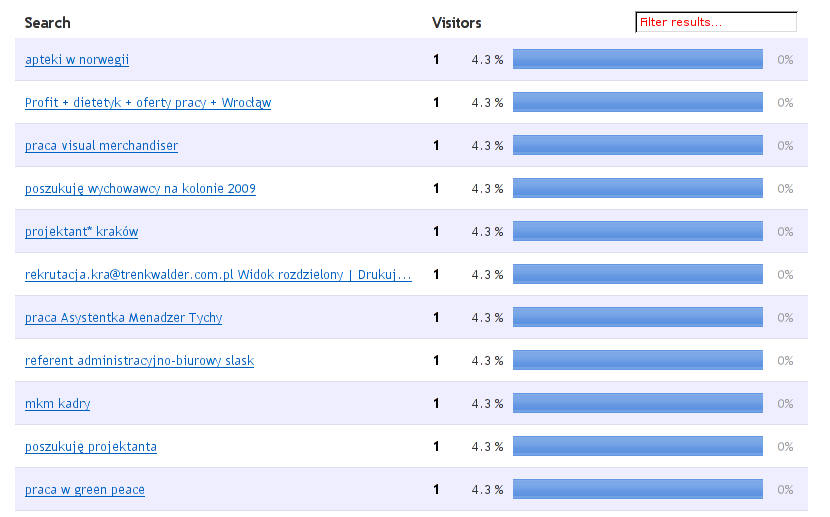Viewport: 830px width, 517px height.
Task: Click the blue bar for 'apteki w norwegii'
Action: pos(637,60)
